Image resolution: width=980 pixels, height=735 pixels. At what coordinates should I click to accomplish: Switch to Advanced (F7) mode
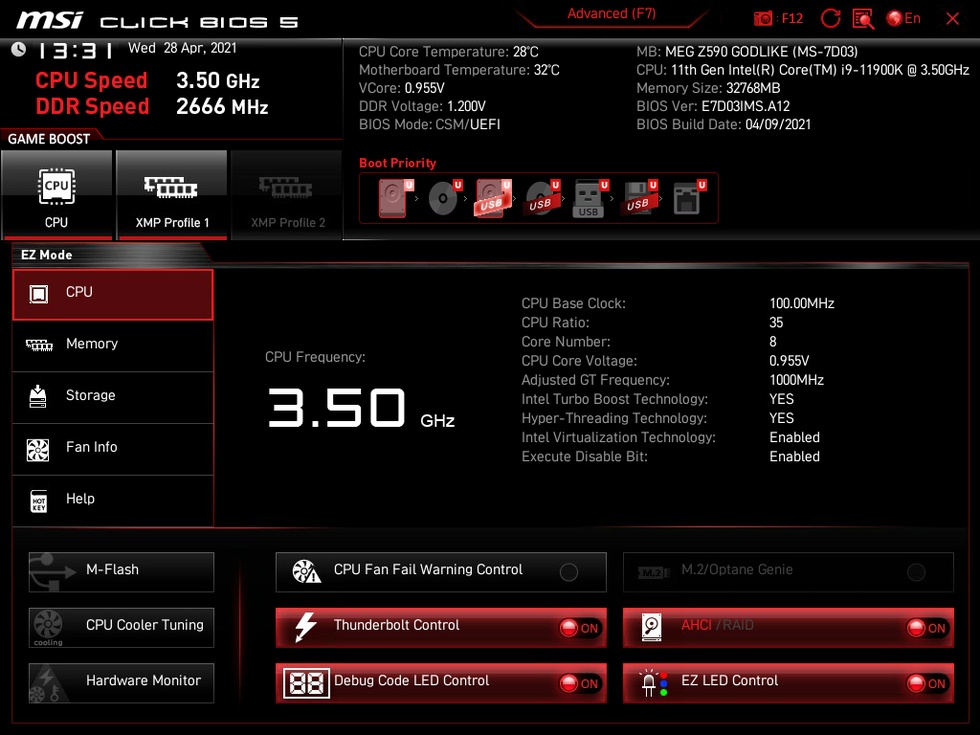pos(611,14)
